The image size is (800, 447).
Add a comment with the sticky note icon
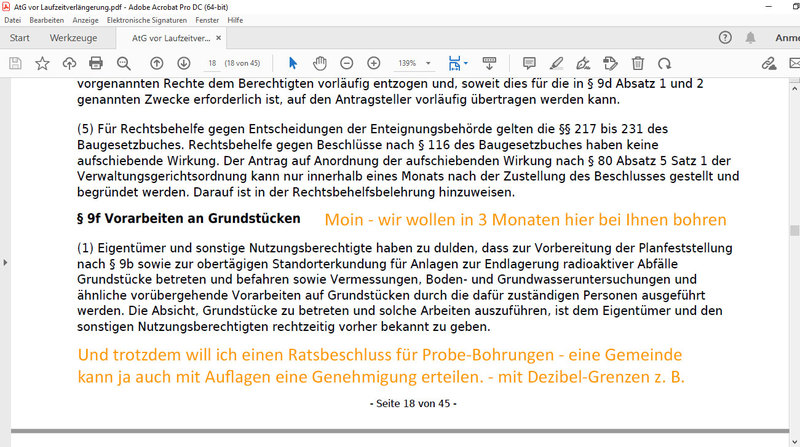tap(530, 63)
